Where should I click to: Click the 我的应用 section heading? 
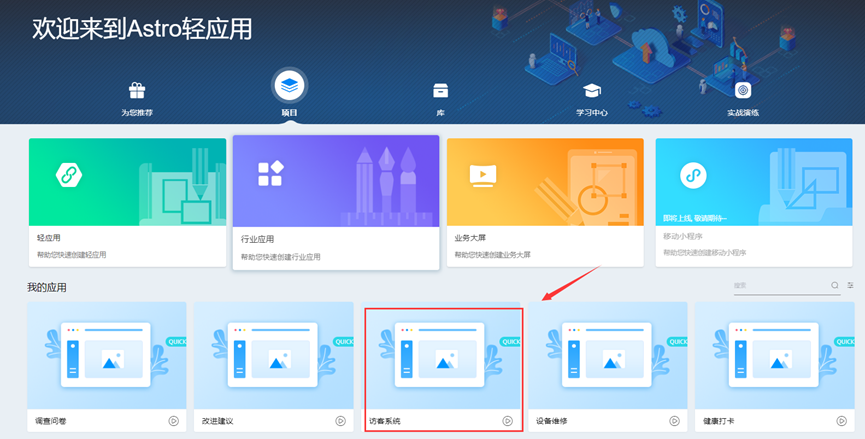click(47, 287)
